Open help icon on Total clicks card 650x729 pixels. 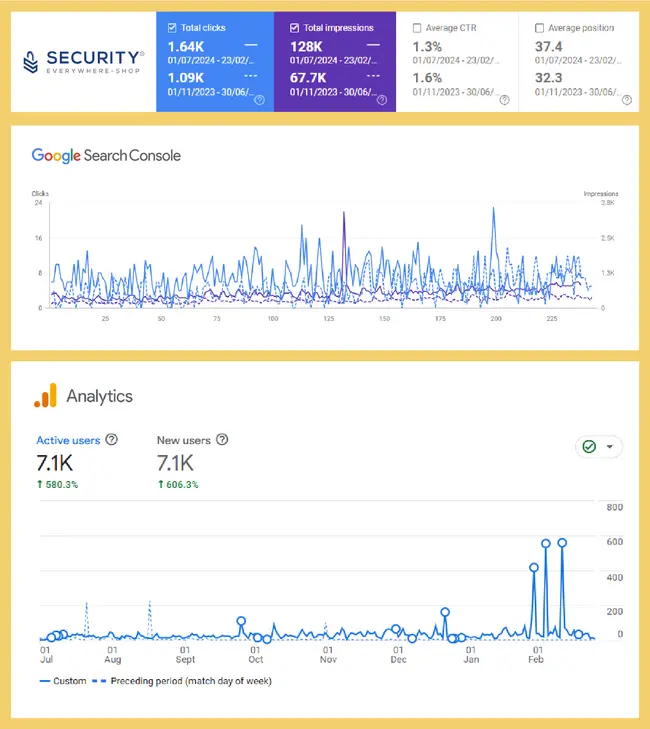259,99
